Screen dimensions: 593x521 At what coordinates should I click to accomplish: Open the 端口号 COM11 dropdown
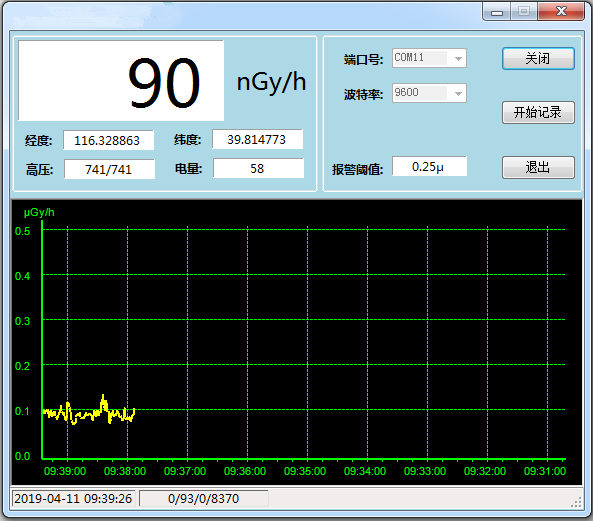(x=429, y=58)
